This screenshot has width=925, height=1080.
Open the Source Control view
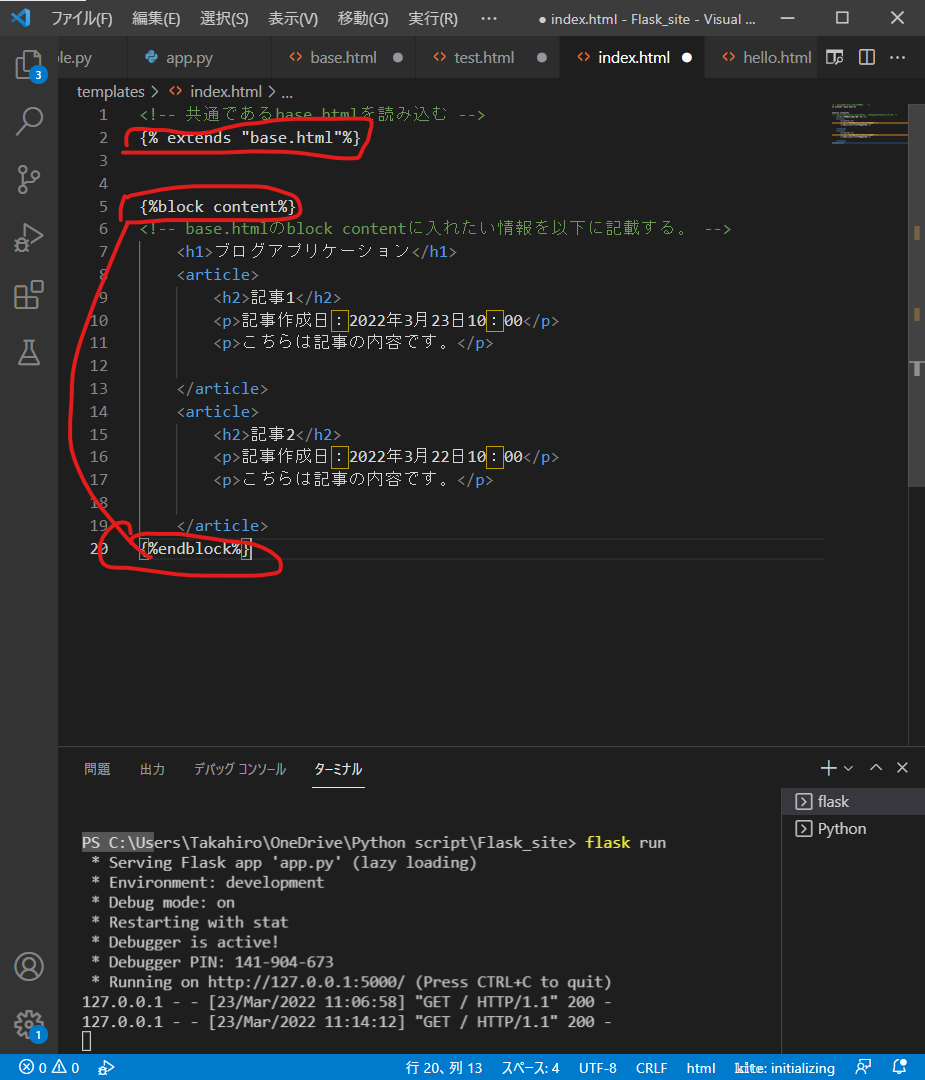point(29,178)
